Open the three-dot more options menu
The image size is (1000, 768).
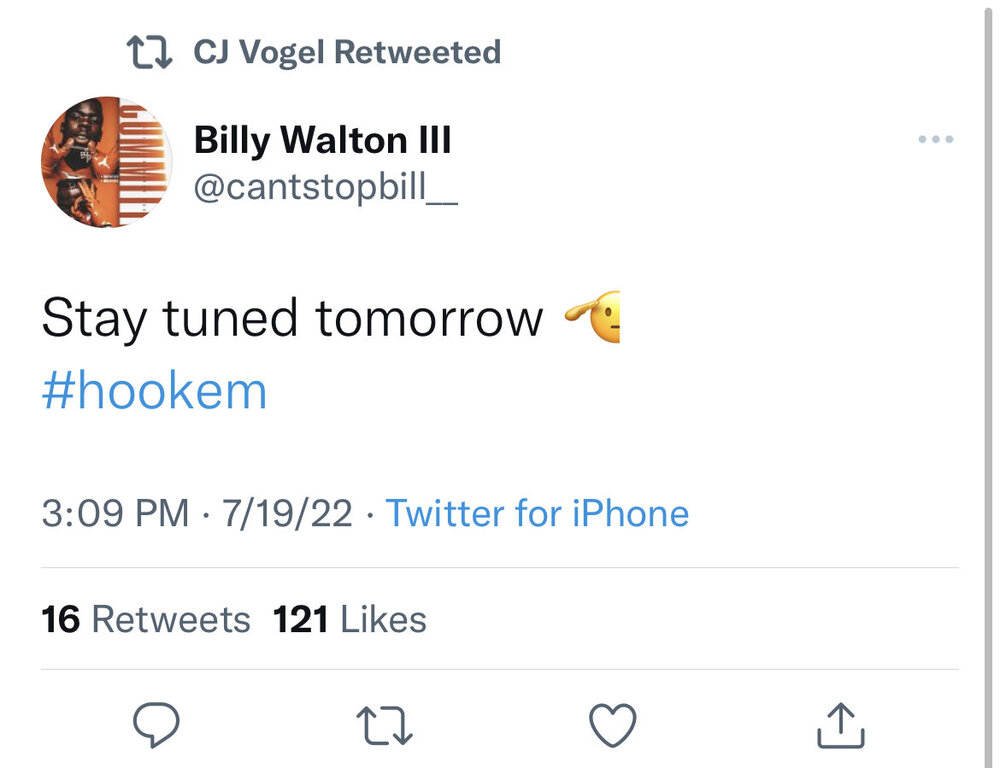[935, 140]
